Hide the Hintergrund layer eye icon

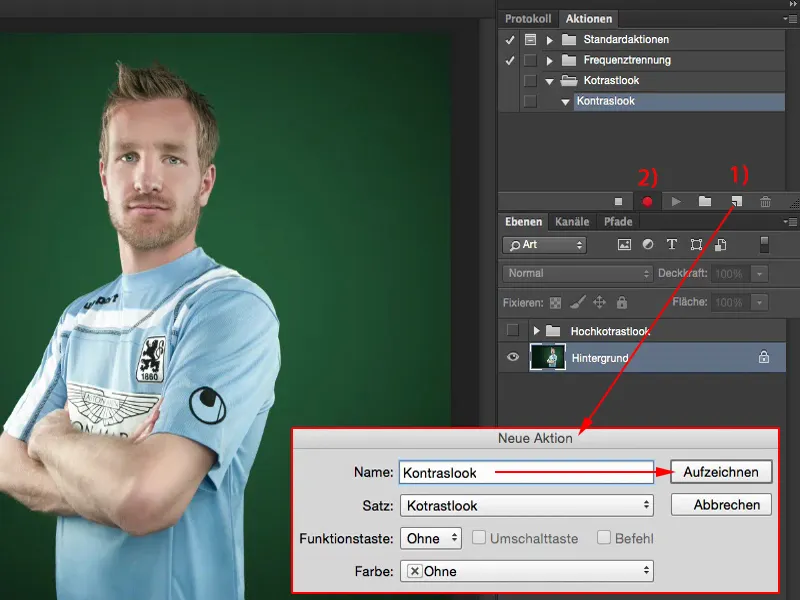pos(513,357)
